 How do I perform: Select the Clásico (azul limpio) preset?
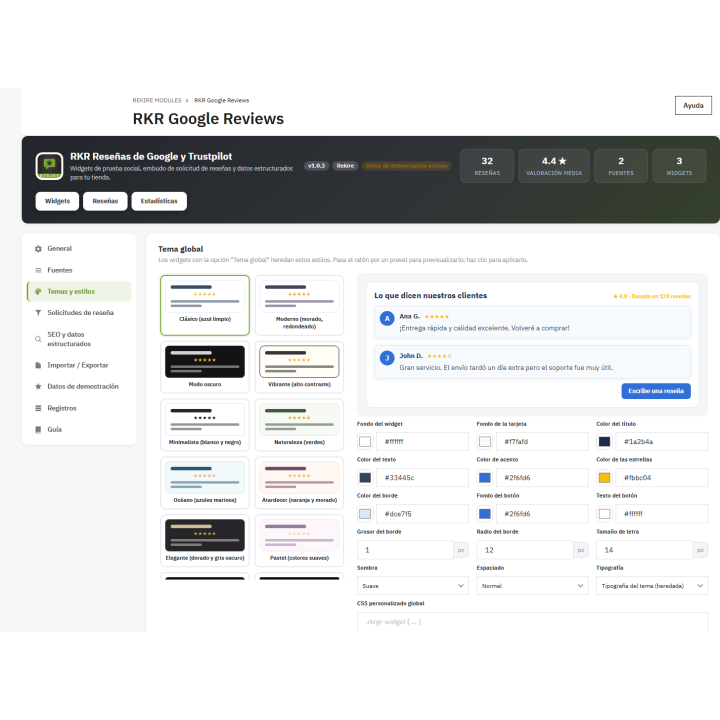click(x=205, y=305)
